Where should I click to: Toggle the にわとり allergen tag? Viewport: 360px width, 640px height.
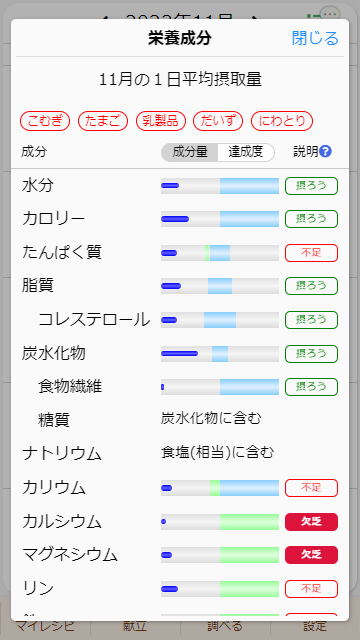pyautogui.click(x=282, y=121)
